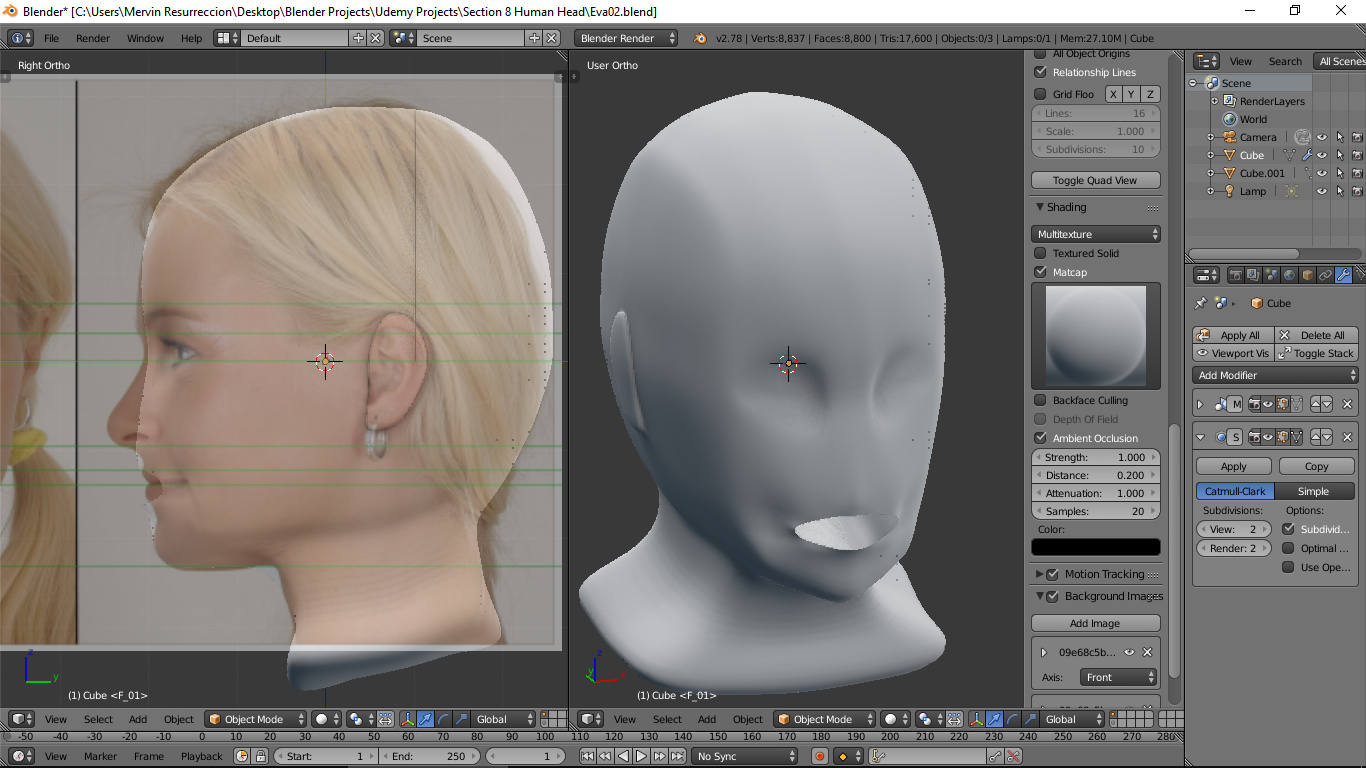1366x768 pixels.
Task: Enable the Textured Solid checkbox
Action: tap(1040, 254)
